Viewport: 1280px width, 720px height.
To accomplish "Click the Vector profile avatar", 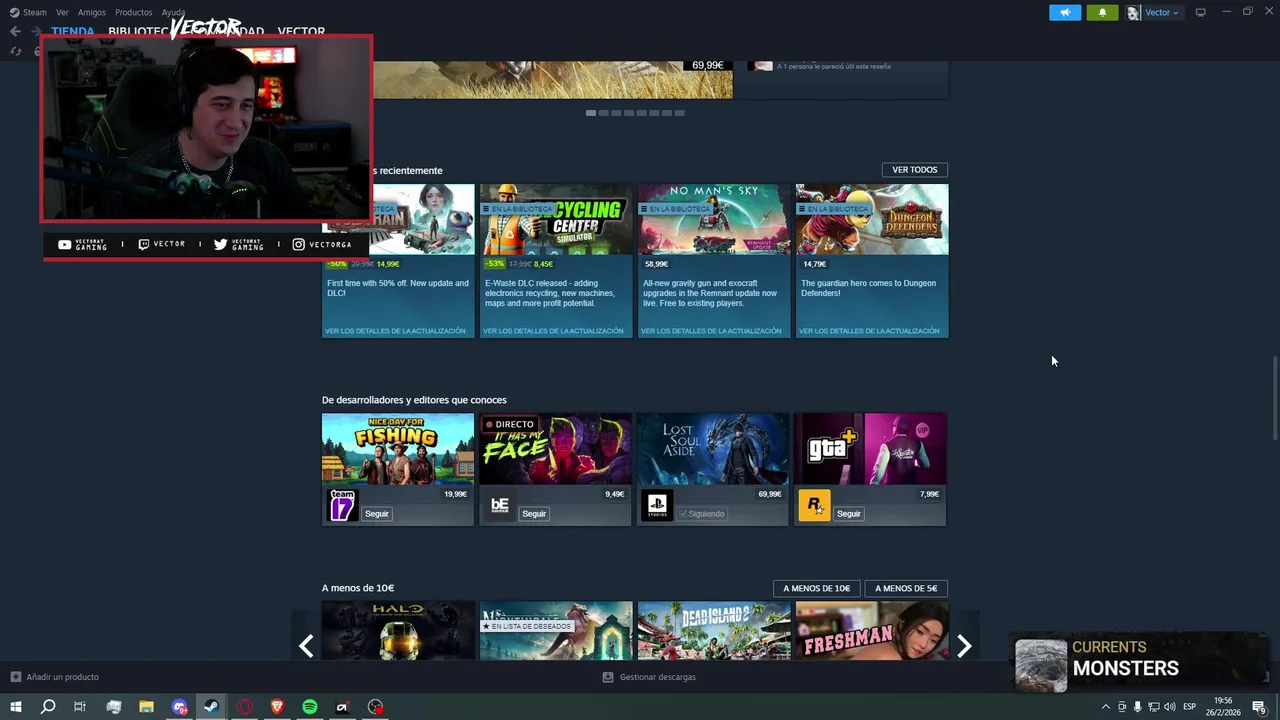I will click(1133, 12).
